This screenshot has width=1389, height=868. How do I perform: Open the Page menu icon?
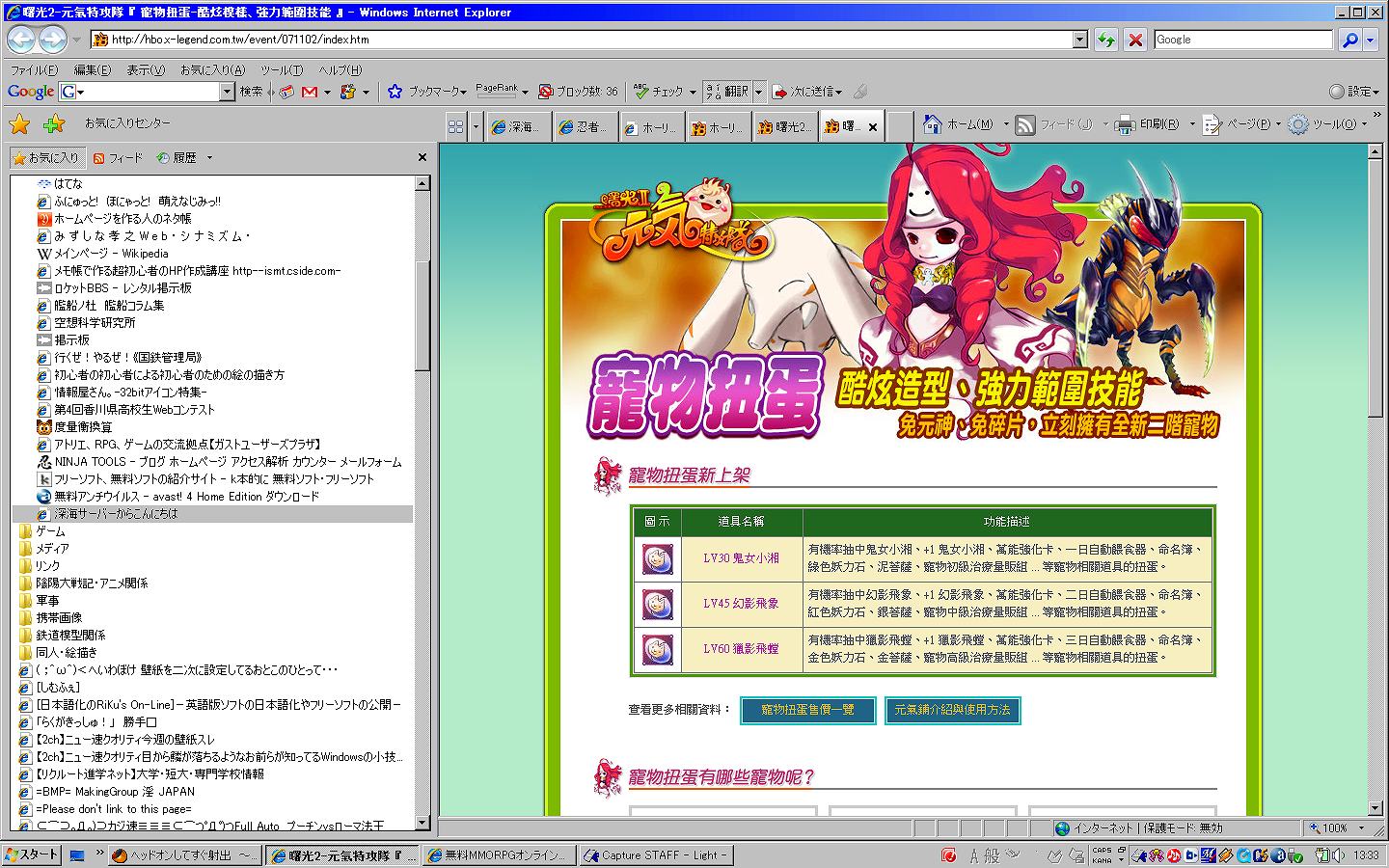(1212, 124)
